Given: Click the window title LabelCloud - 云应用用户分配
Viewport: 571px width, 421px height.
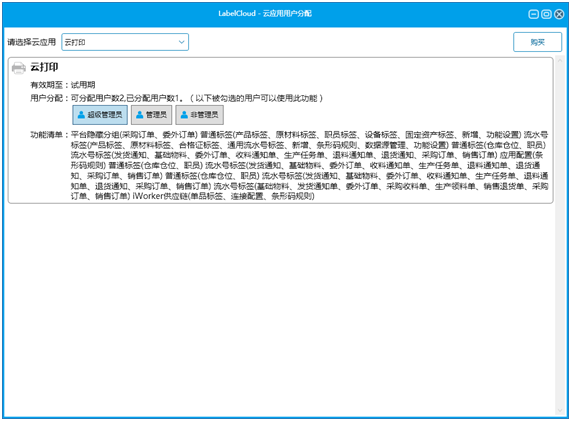Looking at the screenshot, I should click(x=265, y=14).
